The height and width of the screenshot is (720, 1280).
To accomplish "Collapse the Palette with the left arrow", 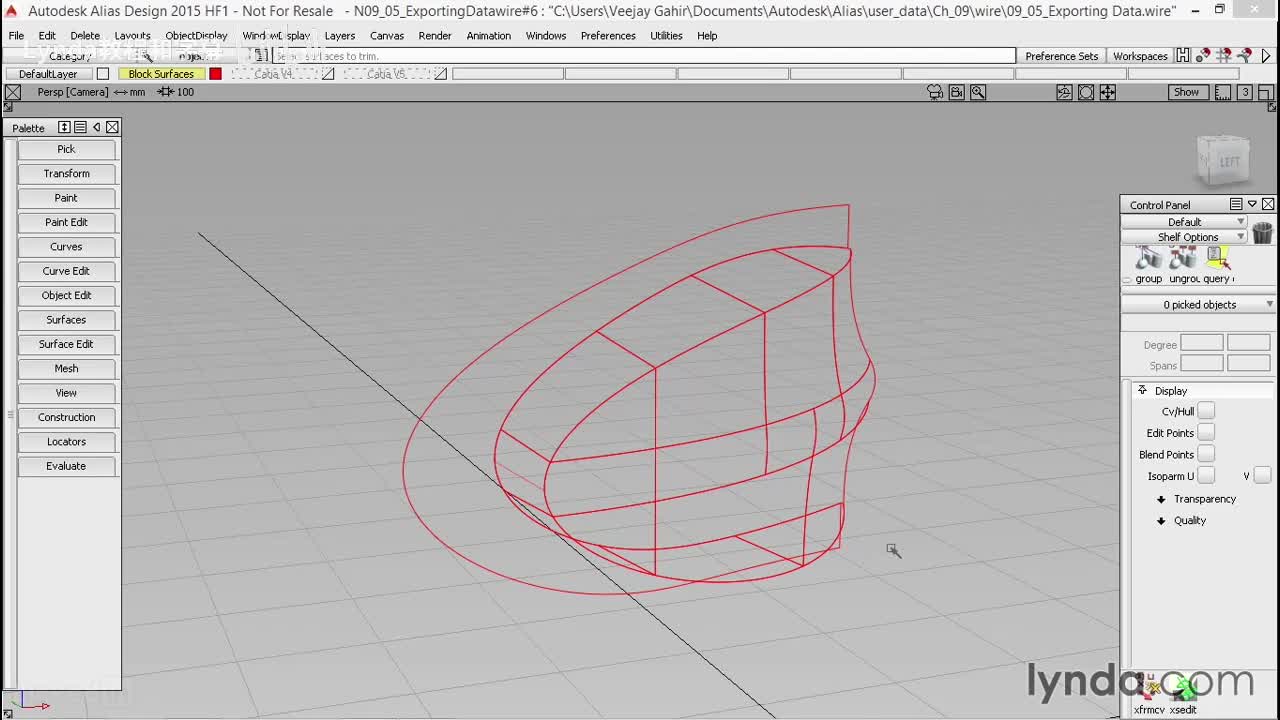I will click(x=96, y=127).
